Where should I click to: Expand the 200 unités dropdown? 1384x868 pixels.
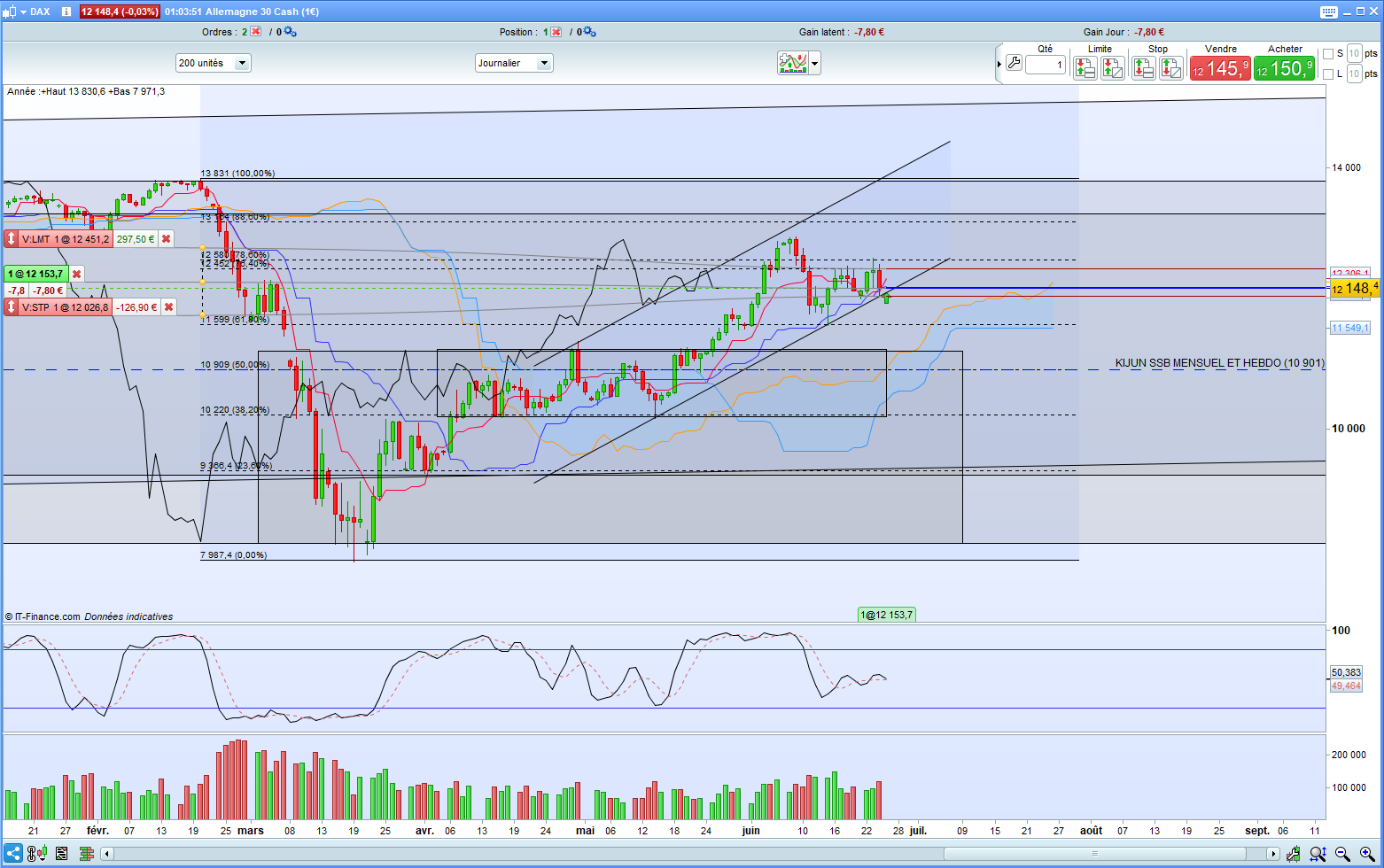click(x=214, y=63)
